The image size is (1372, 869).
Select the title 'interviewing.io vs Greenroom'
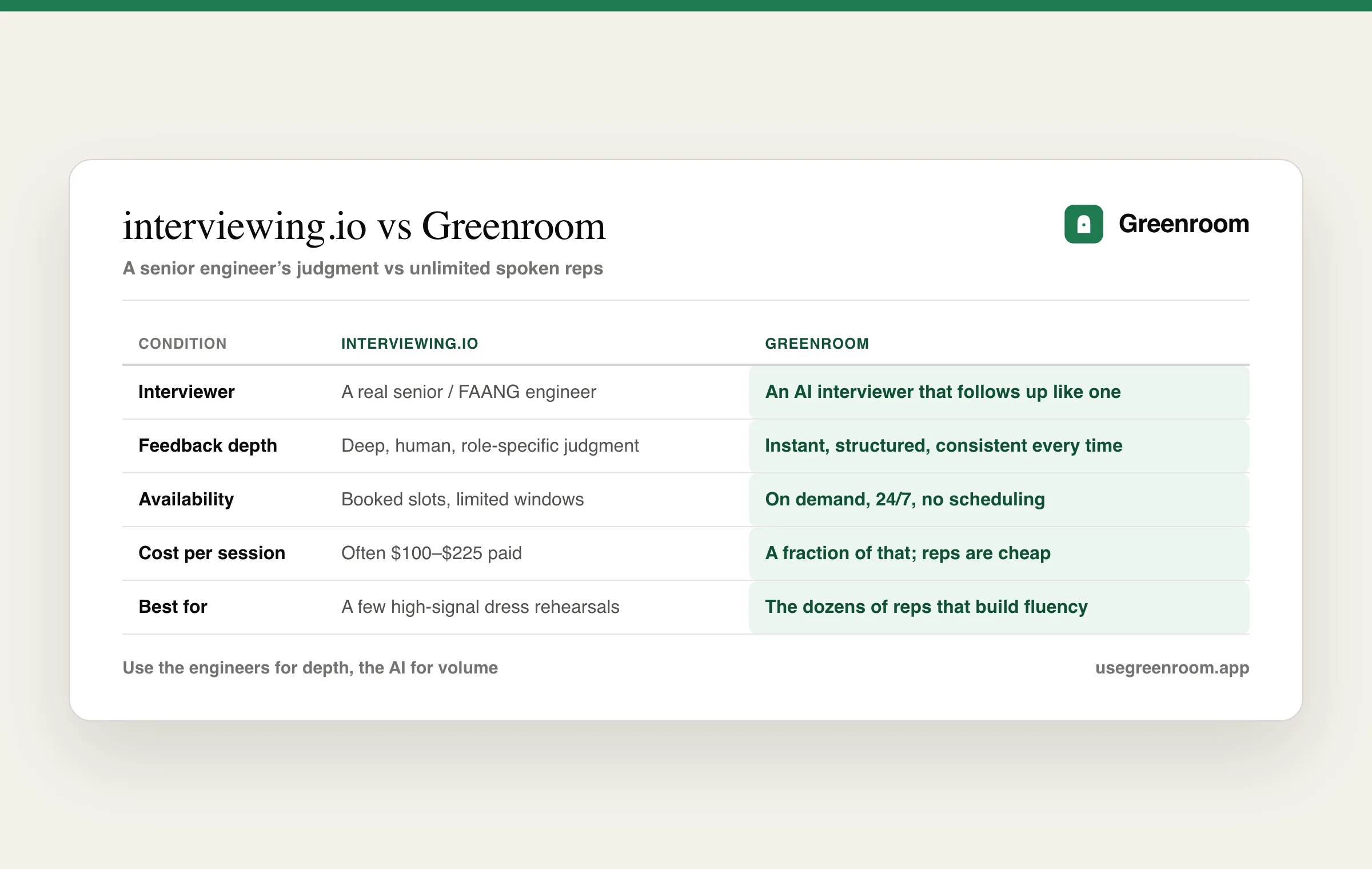pyautogui.click(x=364, y=226)
